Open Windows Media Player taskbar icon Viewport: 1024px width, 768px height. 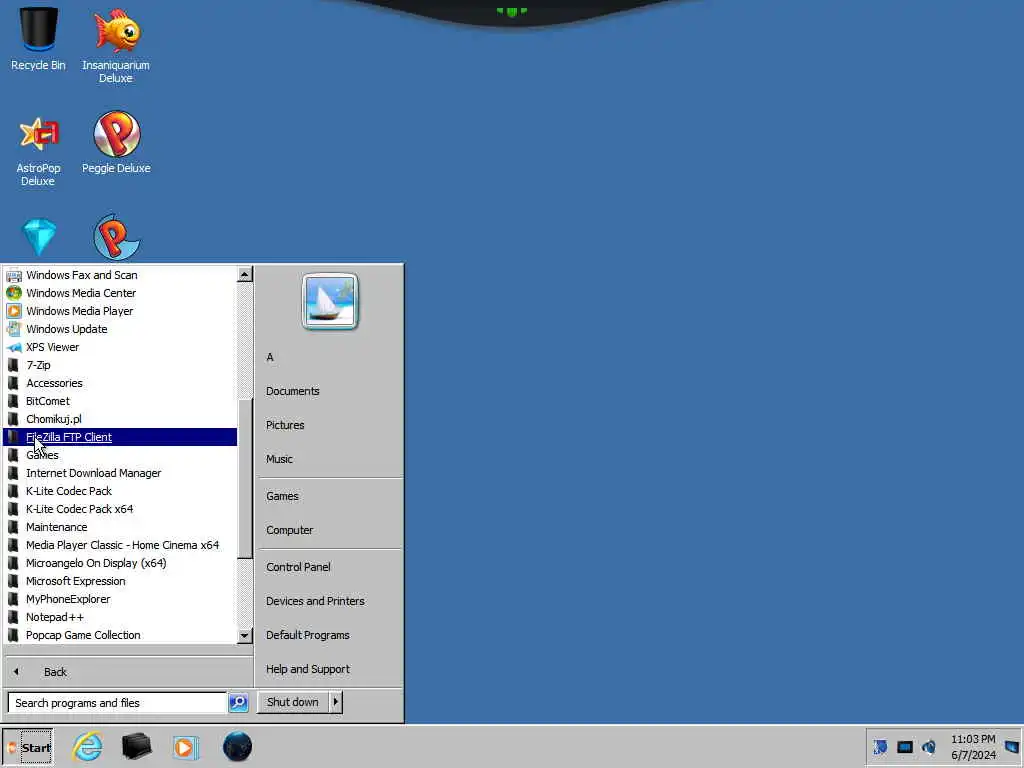pos(185,747)
